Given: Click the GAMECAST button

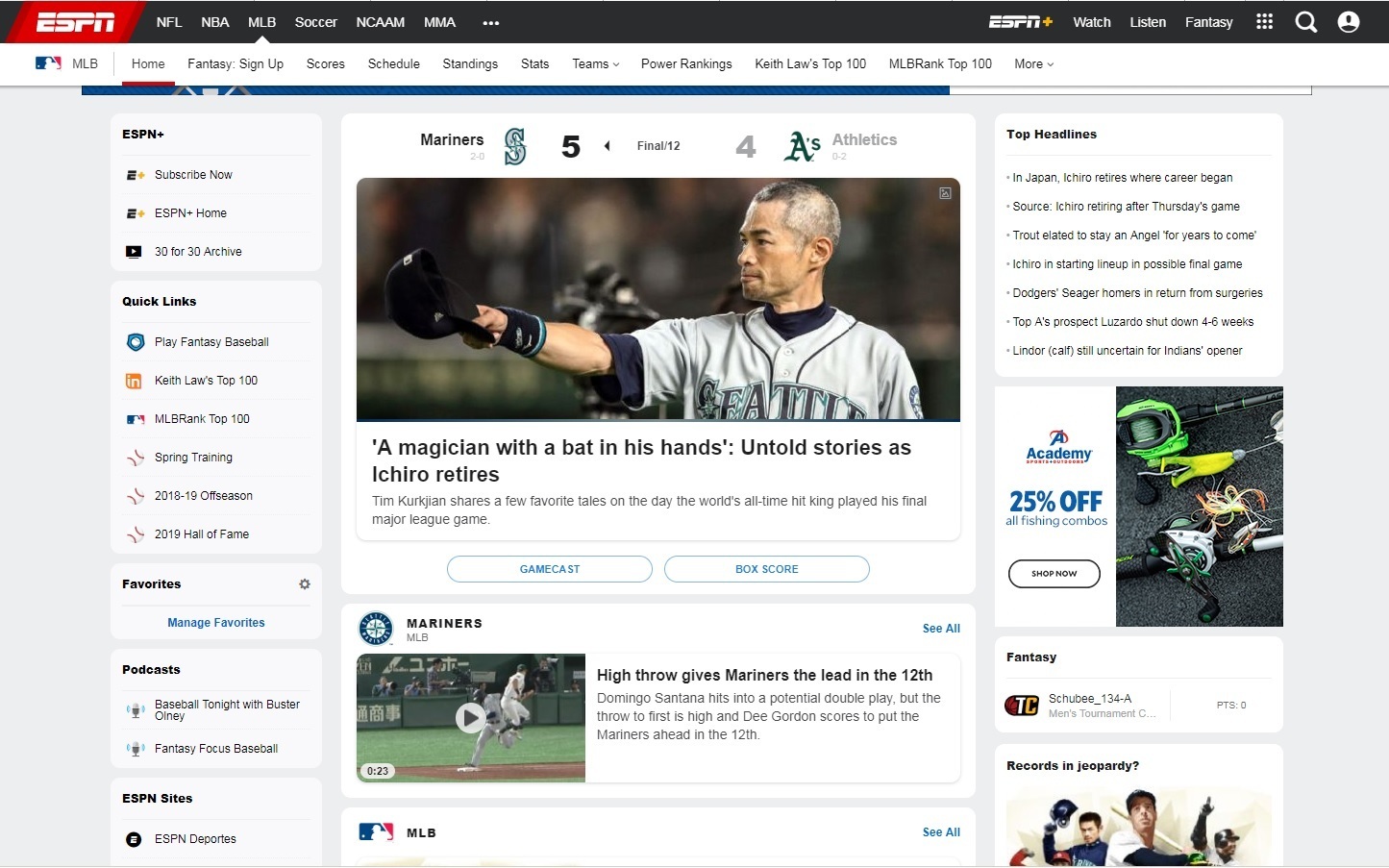Looking at the screenshot, I should [x=549, y=569].
